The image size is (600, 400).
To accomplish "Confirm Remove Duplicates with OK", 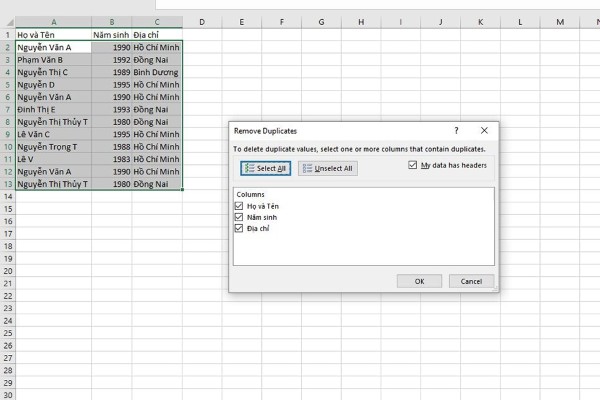I will 419,281.
